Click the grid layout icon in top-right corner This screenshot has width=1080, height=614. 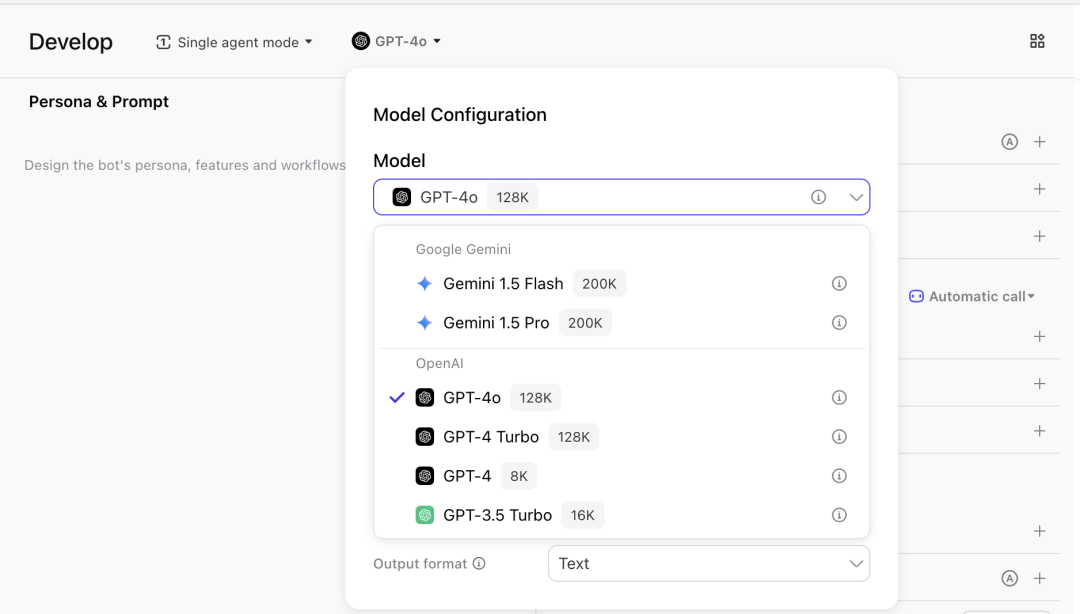pos(1037,41)
